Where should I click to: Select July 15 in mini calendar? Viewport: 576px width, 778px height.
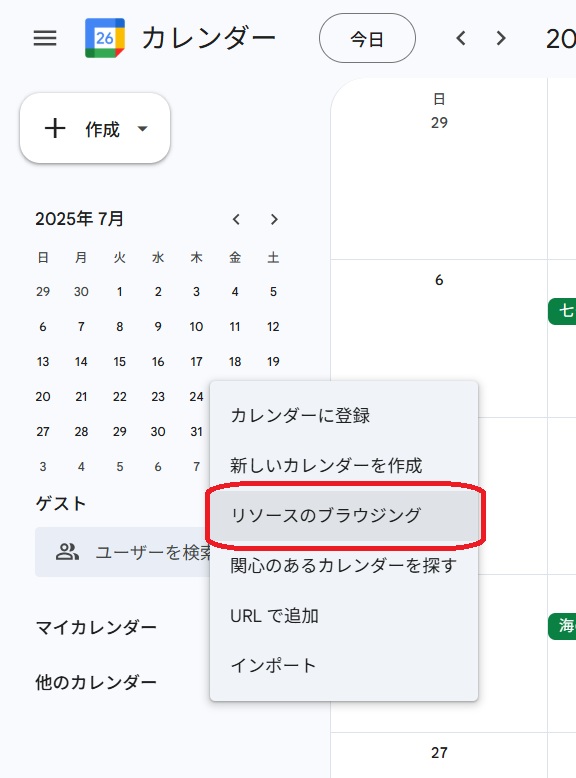click(120, 362)
